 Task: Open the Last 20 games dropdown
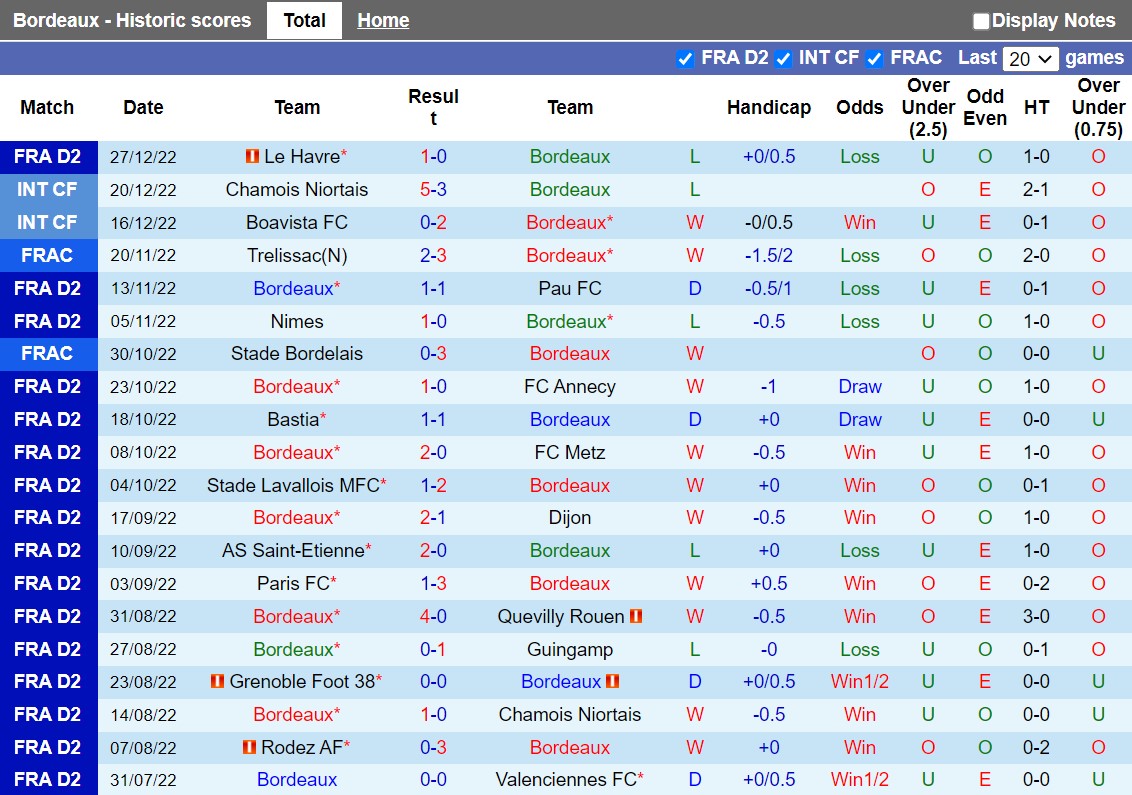click(1030, 58)
